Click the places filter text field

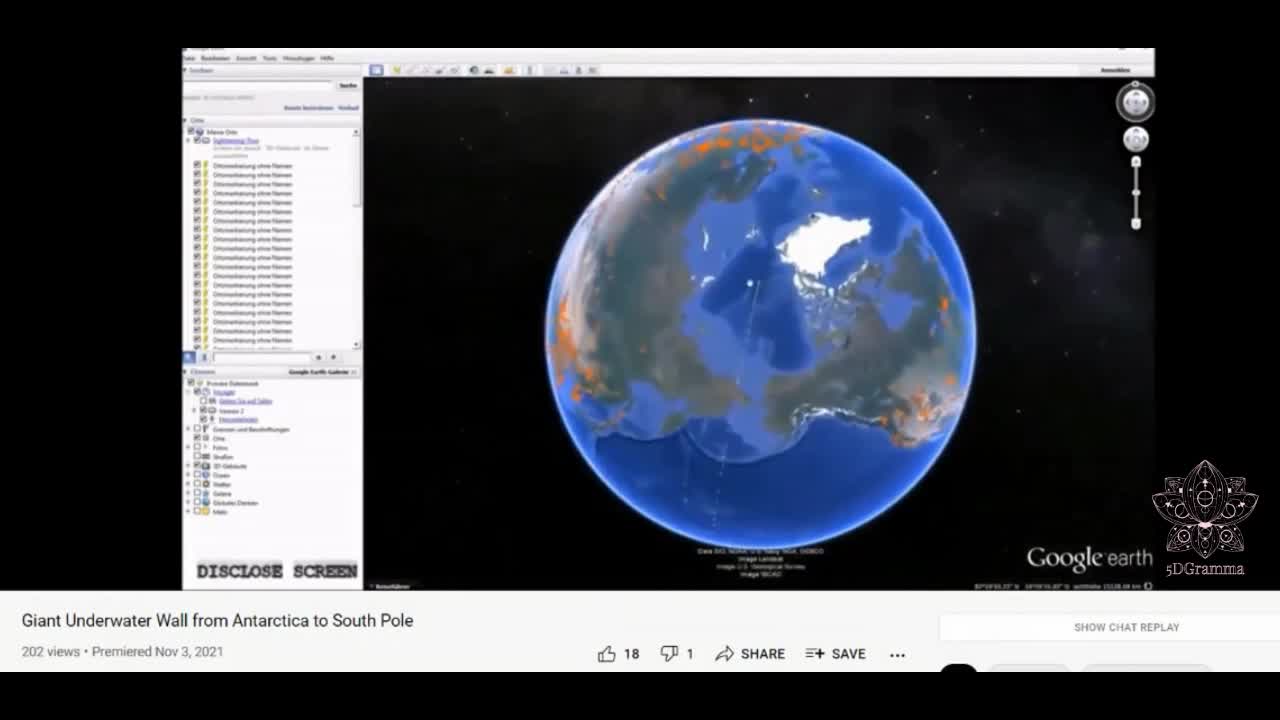click(x=262, y=357)
